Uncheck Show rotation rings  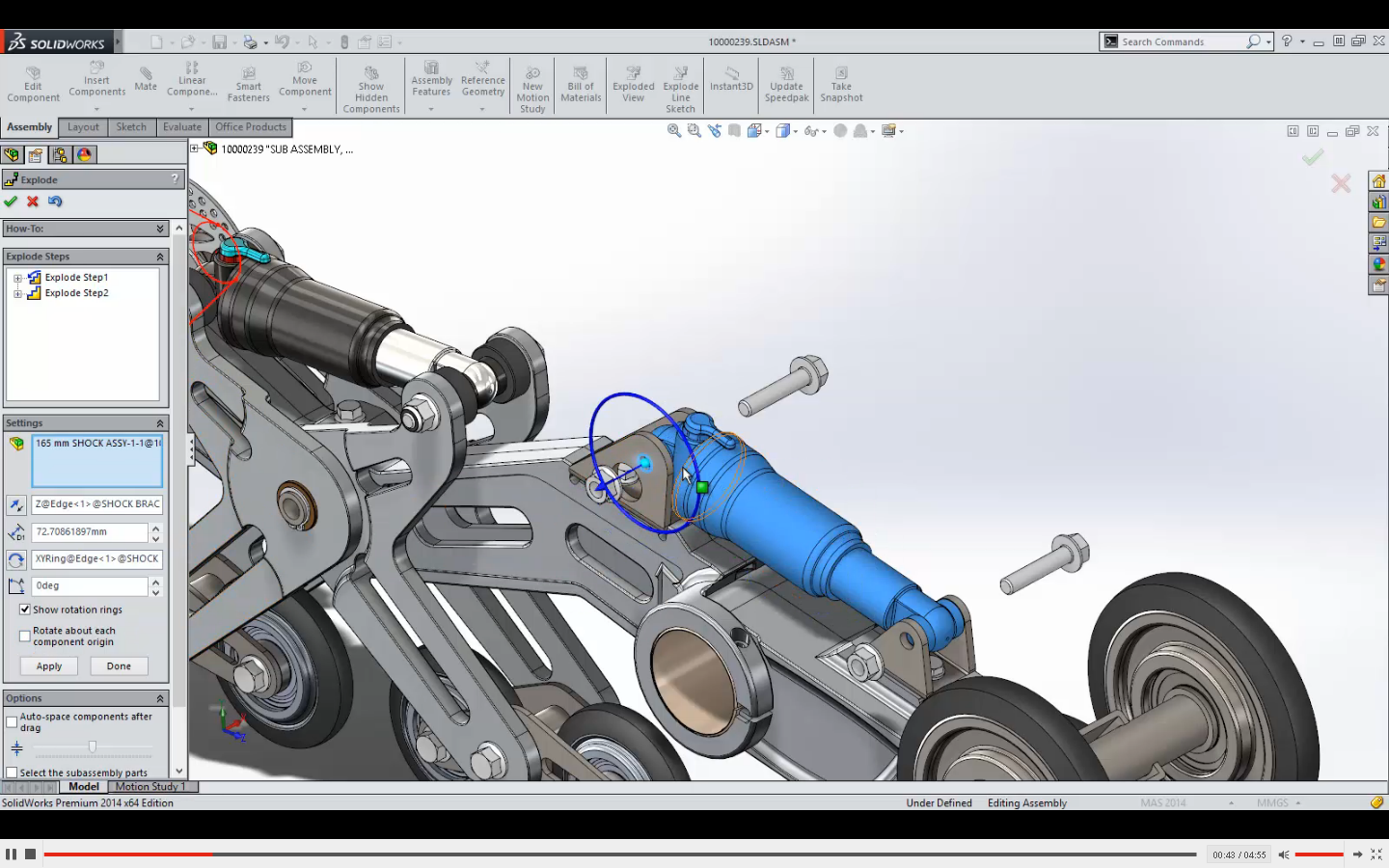point(24,609)
